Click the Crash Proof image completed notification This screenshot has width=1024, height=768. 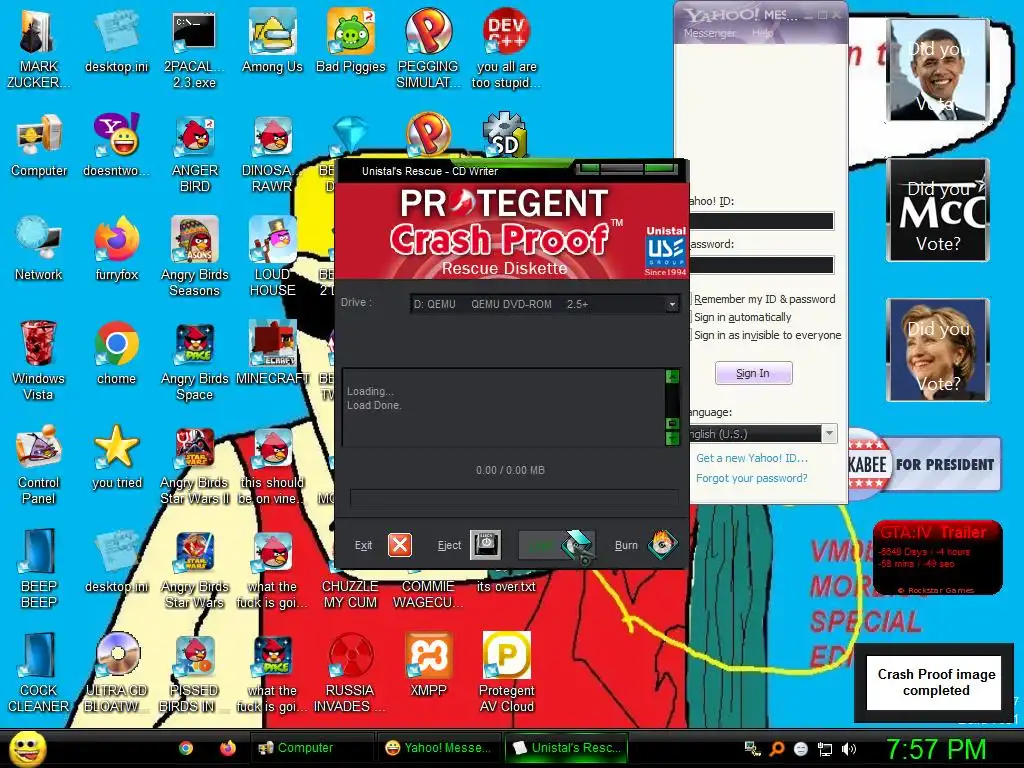click(936, 682)
